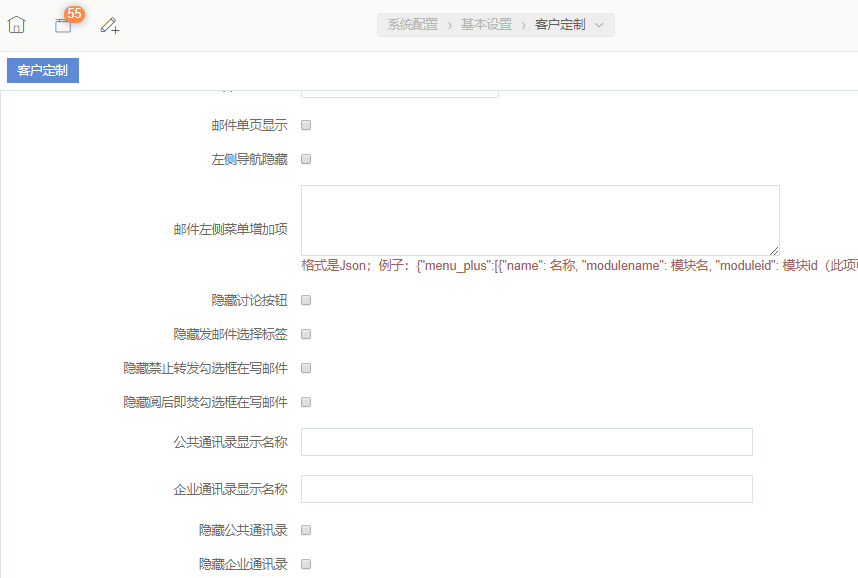
Task: Focus the 邮件左侧菜单增加项 text area
Action: (x=540, y=220)
